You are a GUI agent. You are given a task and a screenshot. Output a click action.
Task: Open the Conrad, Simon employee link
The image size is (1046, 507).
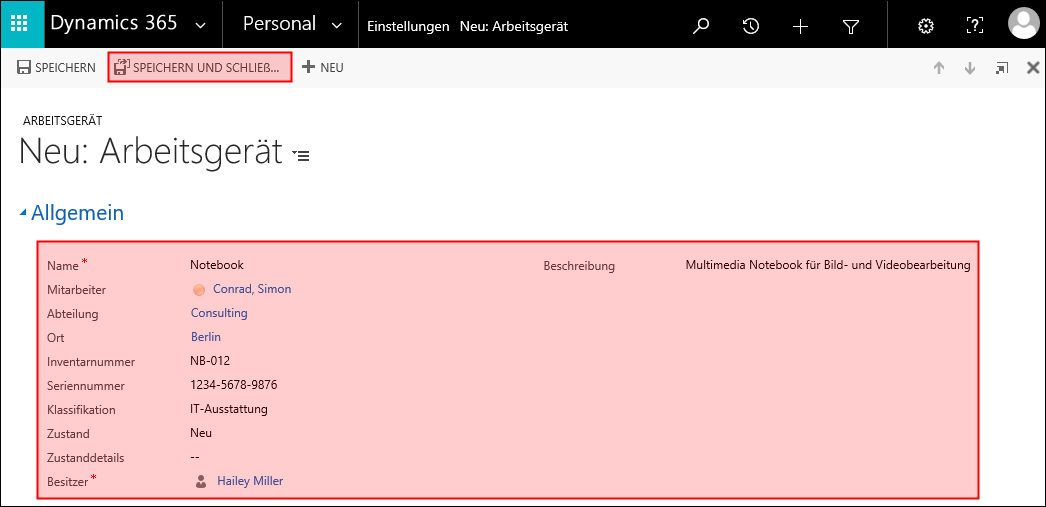click(x=252, y=289)
